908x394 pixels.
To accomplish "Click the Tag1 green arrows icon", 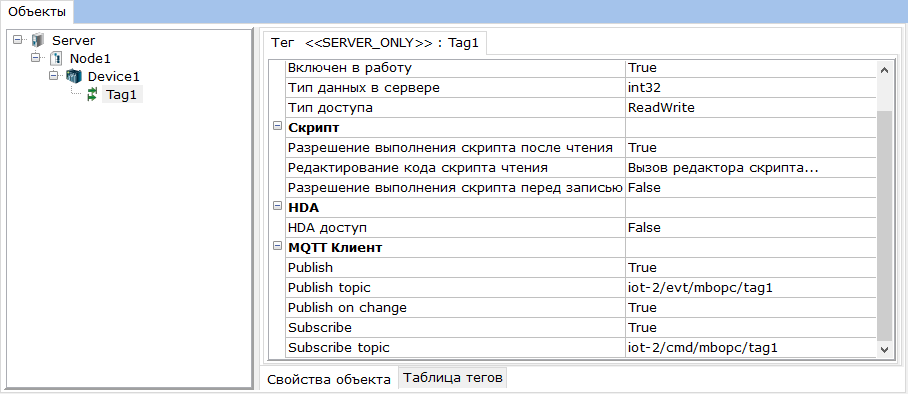I will point(92,94).
